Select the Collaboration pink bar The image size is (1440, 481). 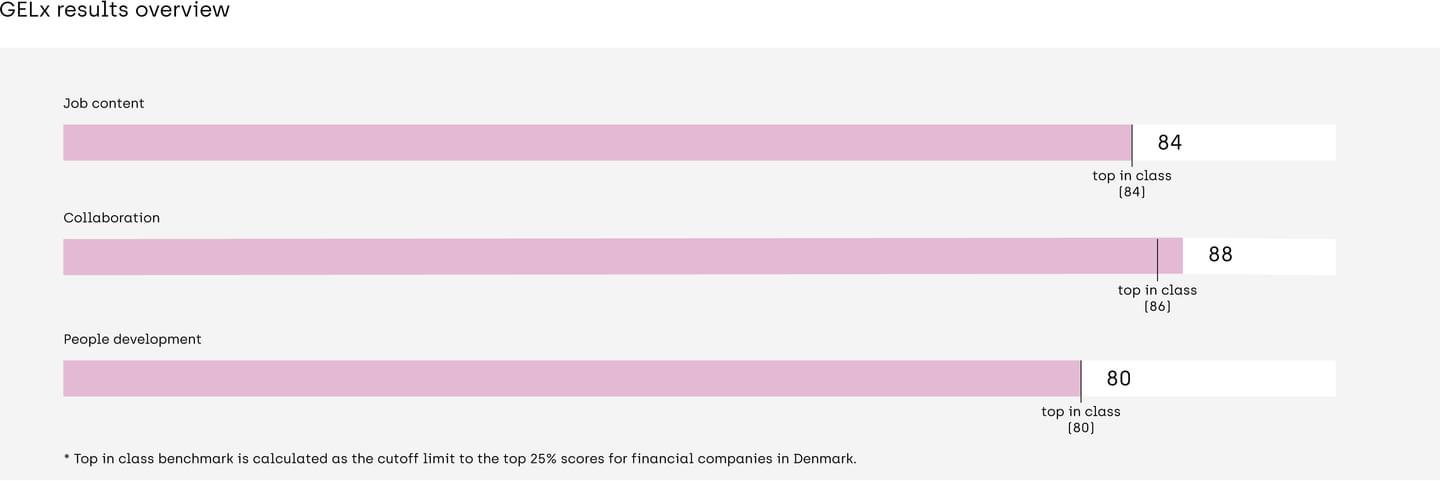(x=623, y=257)
